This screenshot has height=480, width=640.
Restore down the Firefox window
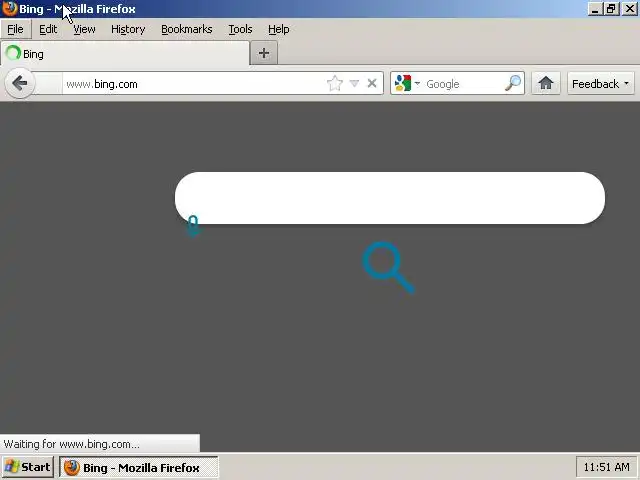click(x=611, y=9)
